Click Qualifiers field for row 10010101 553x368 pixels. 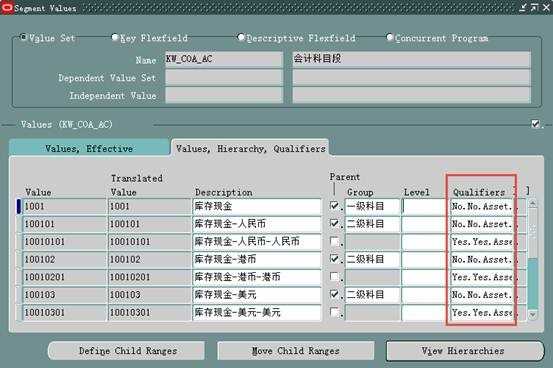[x=481, y=242]
